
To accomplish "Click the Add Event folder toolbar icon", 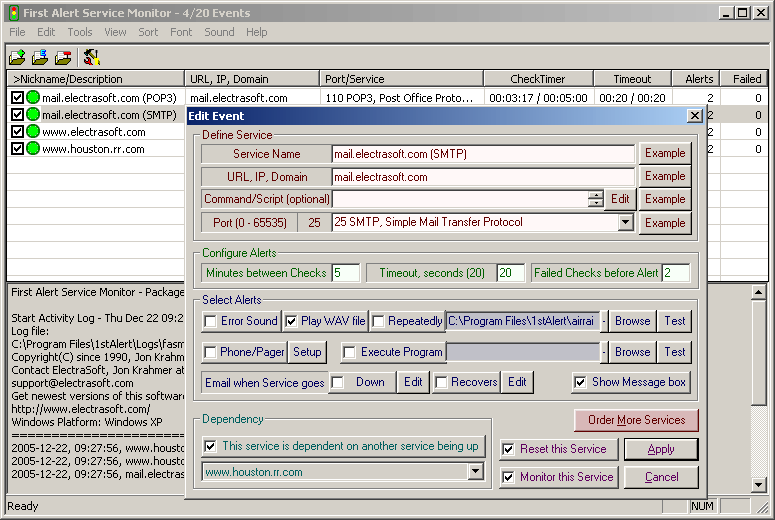I will coord(17,57).
